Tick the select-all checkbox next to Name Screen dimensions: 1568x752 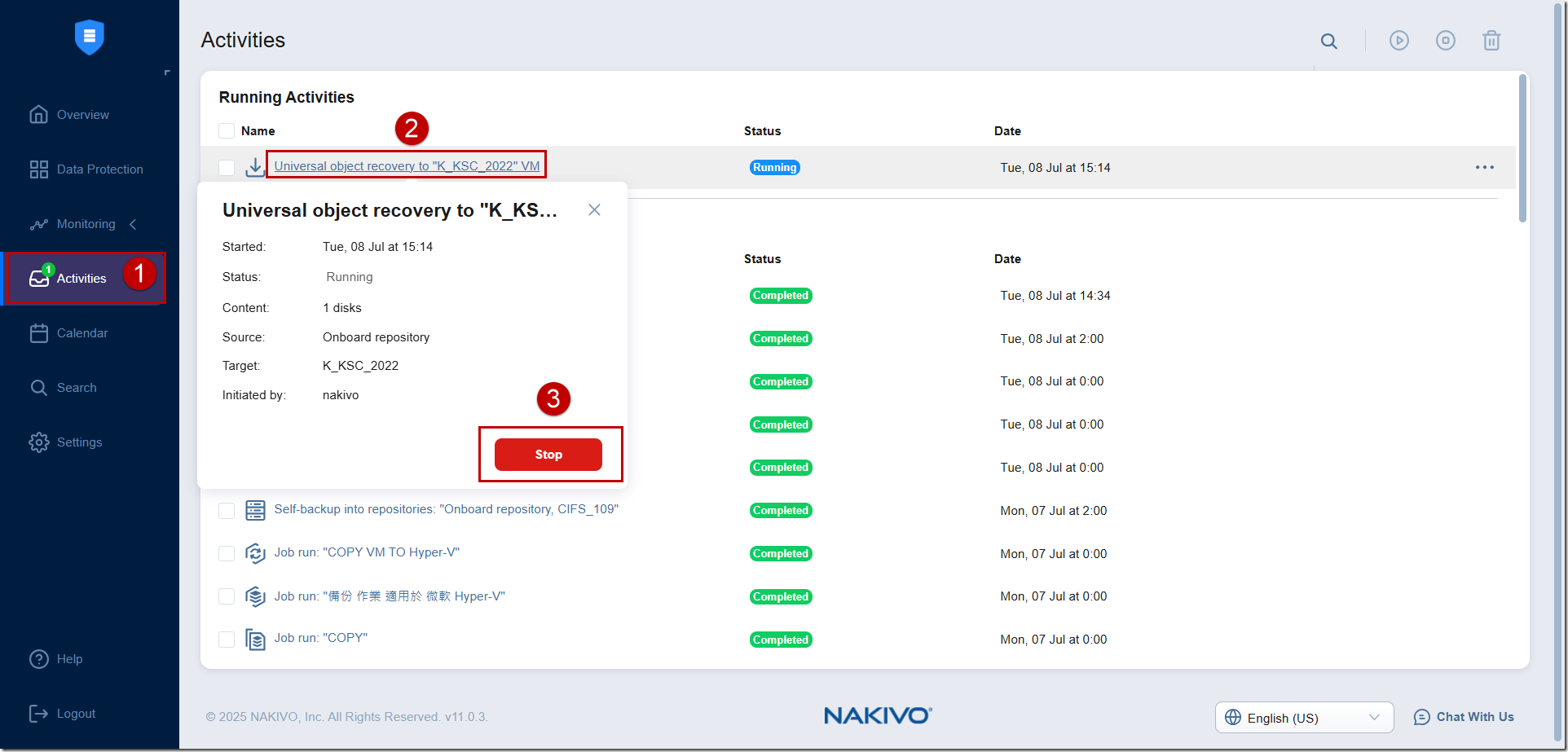pos(227,130)
